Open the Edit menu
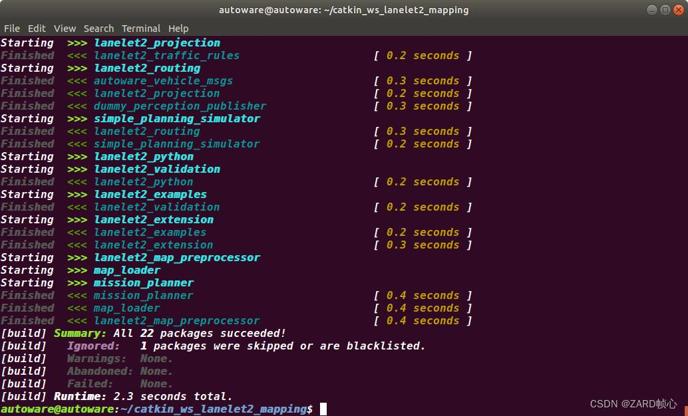The height and width of the screenshot is (416, 688). 37,29
